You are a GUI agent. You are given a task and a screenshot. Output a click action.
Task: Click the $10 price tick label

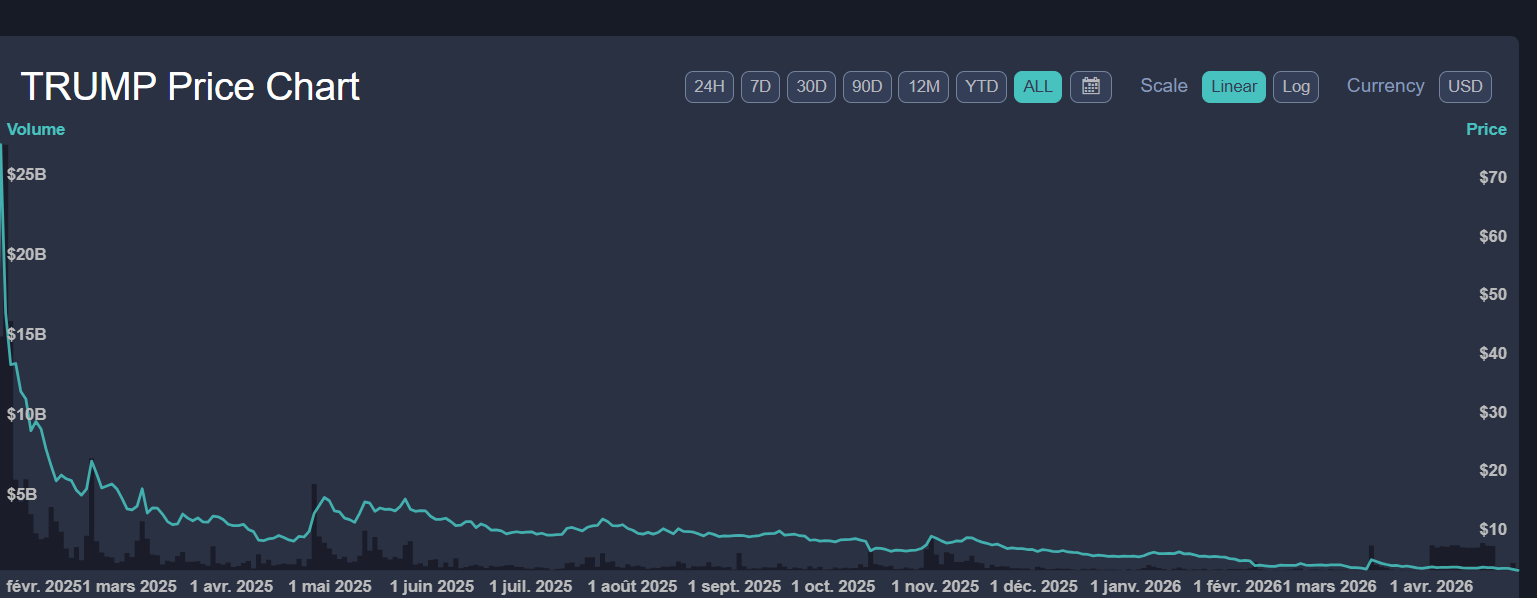(x=1493, y=529)
